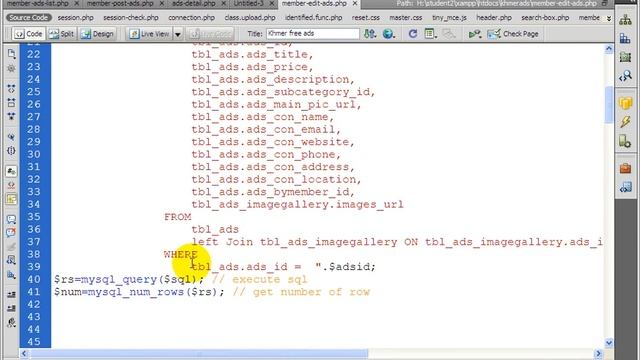640x360 pixels.
Task: Close the member-edit-ads.php tab
Action: pyautogui.click(x=355, y=3)
